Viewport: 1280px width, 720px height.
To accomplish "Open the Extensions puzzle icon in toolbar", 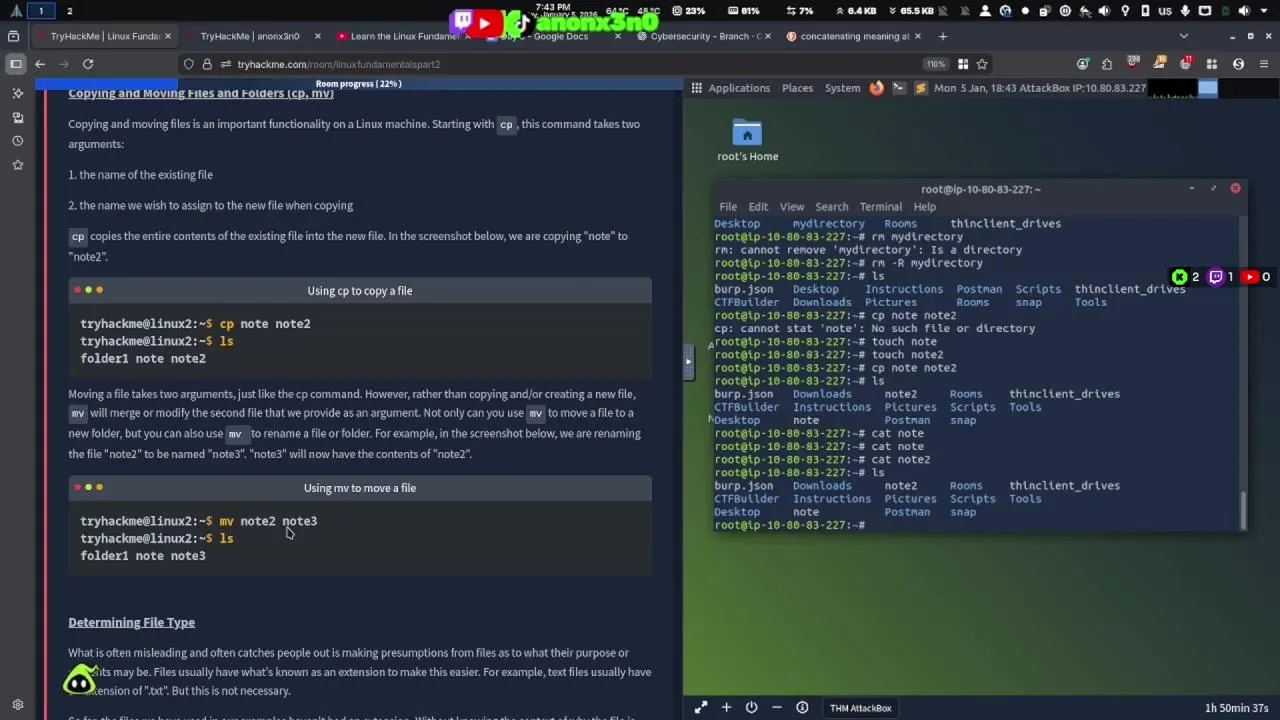I will [1107, 64].
